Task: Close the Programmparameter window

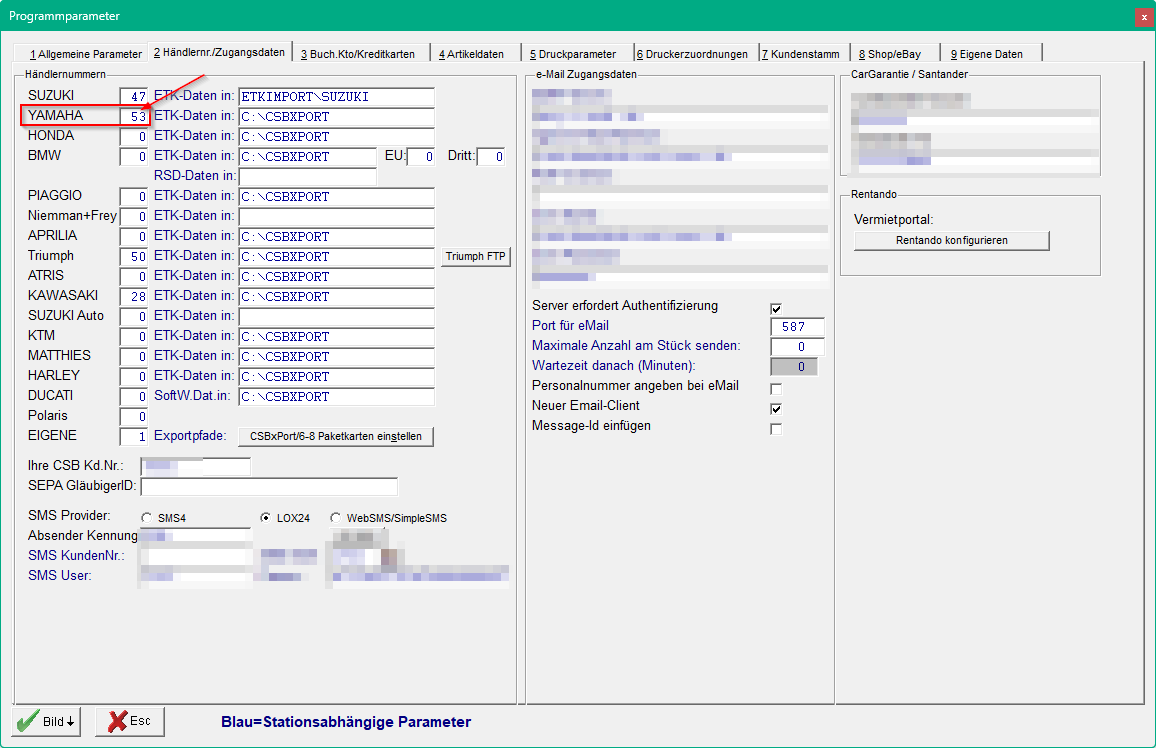Action: tap(1144, 16)
